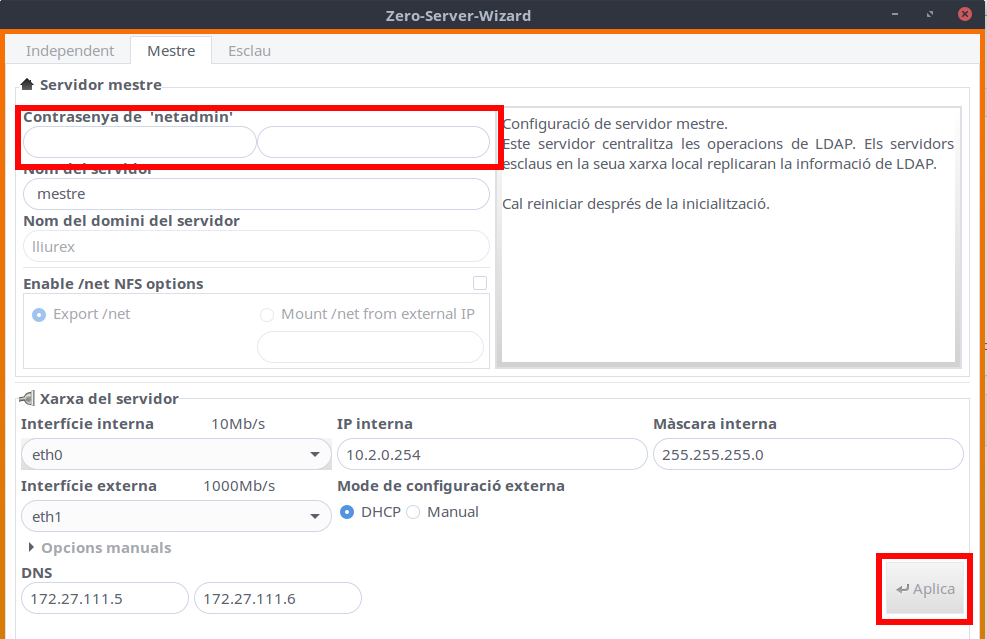Click the first netadmin password field
The height and width of the screenshot is (639, 987).
point(139,143)
